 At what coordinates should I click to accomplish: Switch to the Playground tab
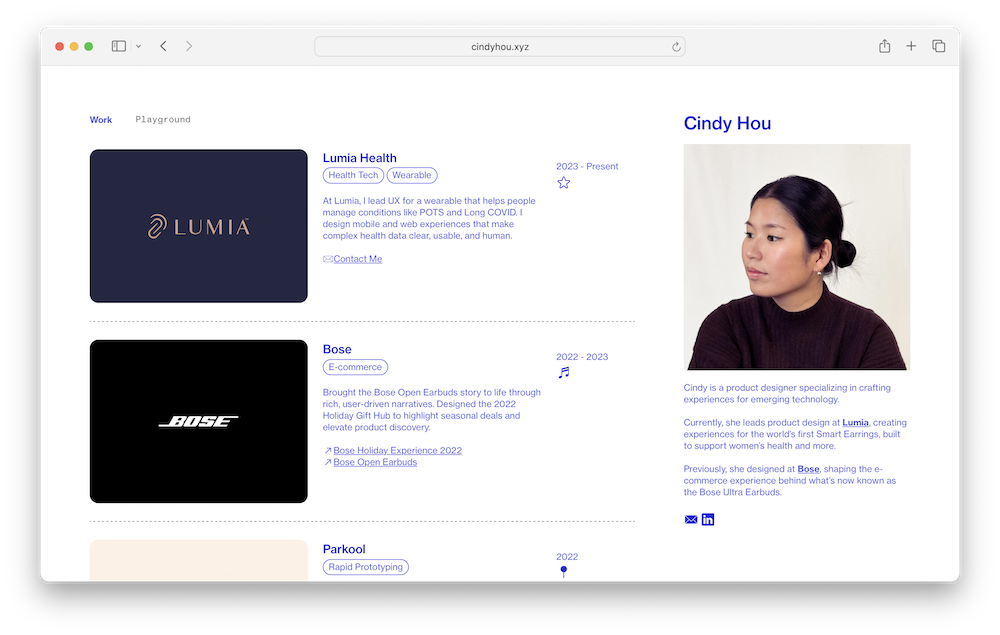163,120
